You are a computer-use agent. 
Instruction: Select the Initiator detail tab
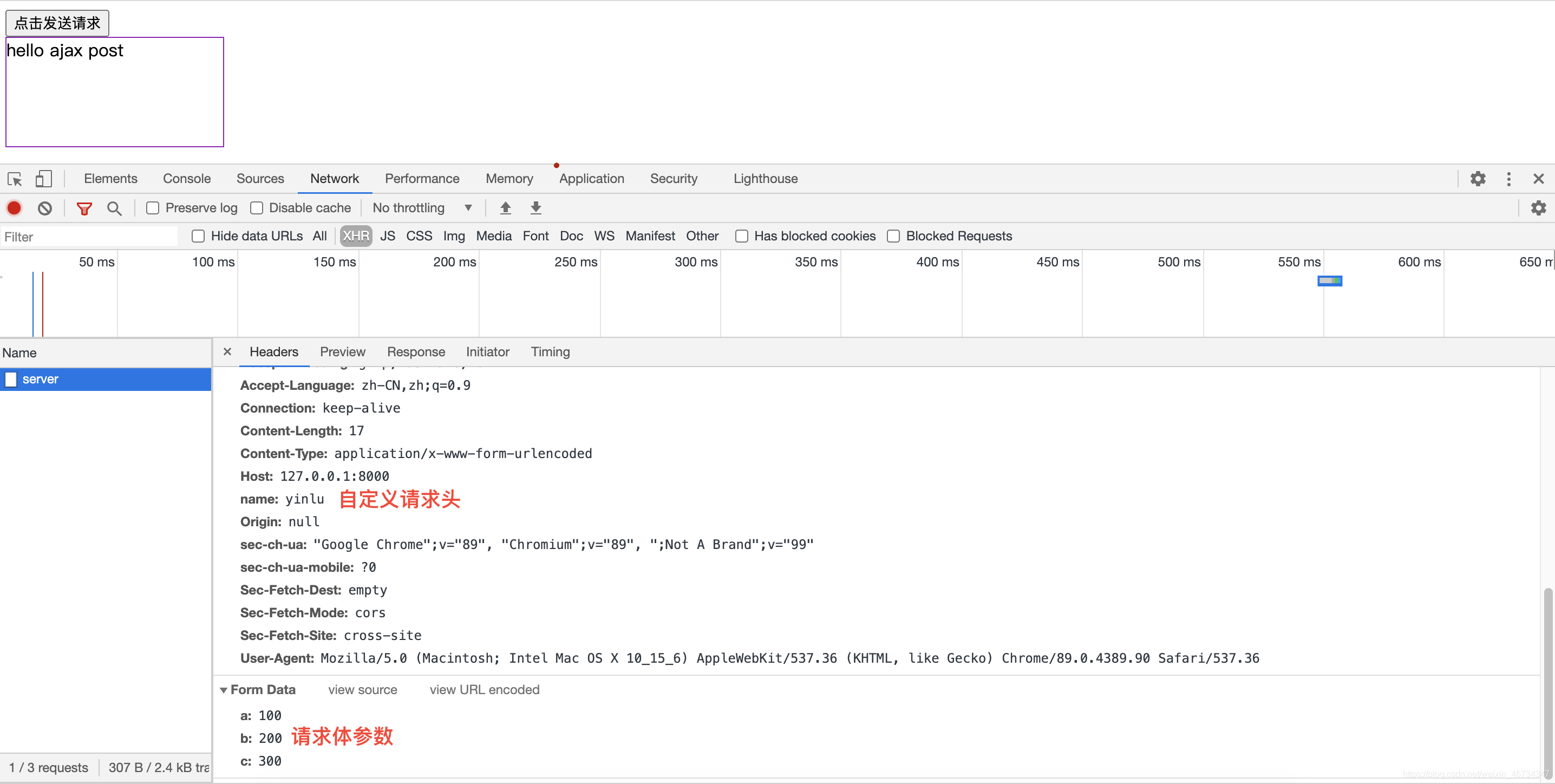[487, 352]
